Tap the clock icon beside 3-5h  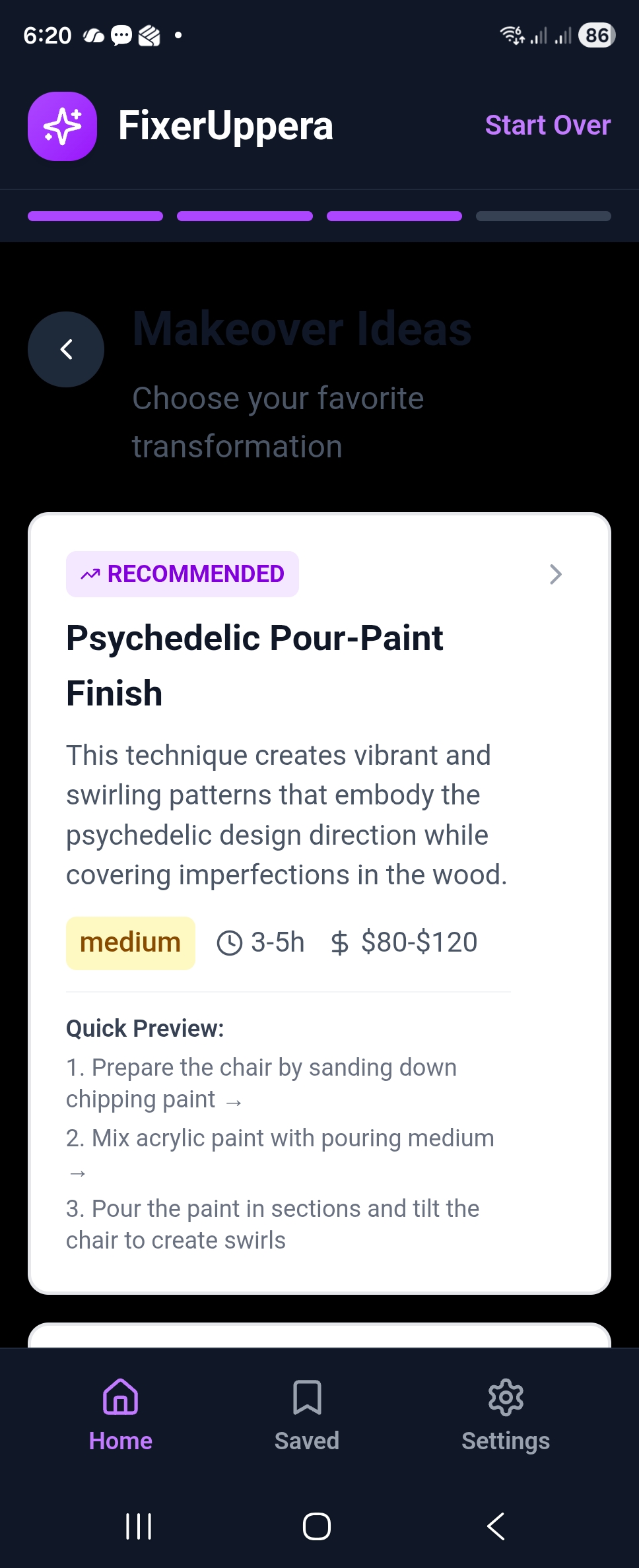[x=230, y=943]
